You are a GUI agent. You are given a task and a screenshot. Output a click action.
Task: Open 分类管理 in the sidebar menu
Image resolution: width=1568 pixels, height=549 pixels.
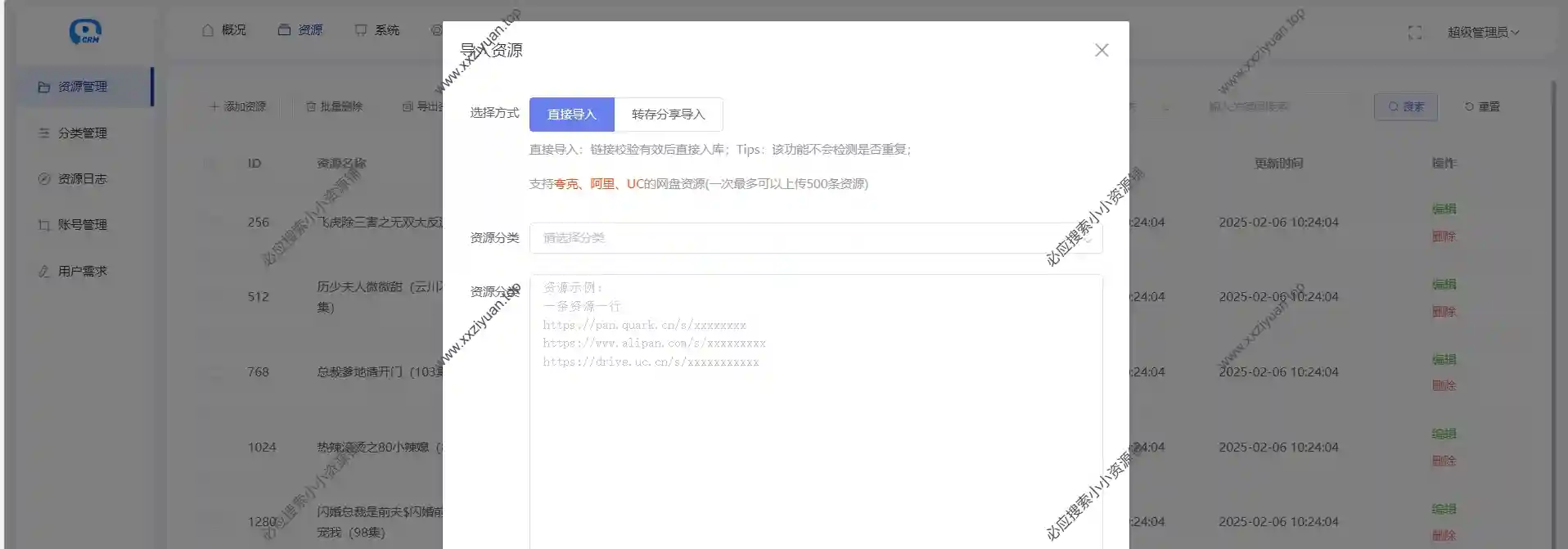coord(82,133)
